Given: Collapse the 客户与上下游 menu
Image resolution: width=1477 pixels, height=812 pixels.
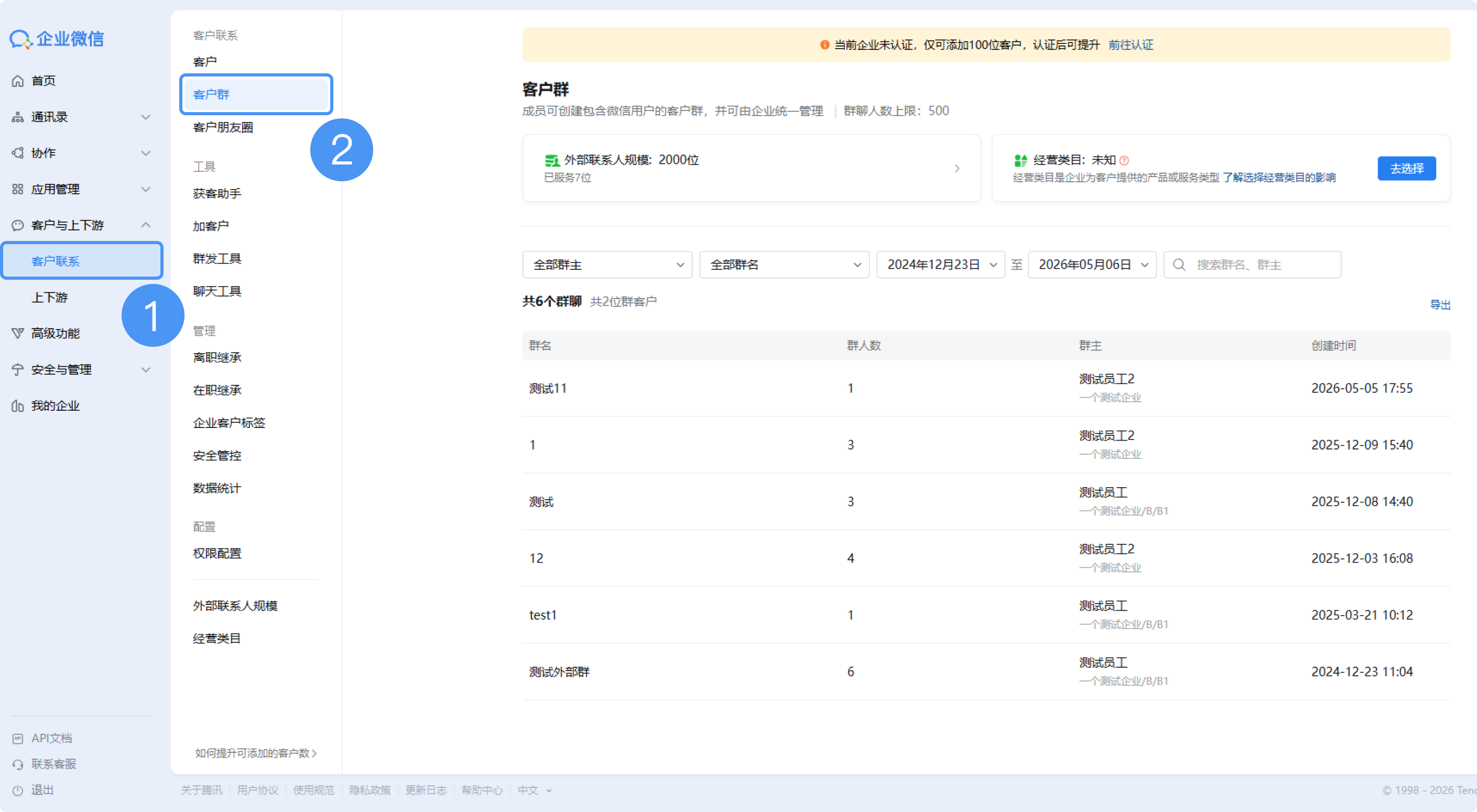Looking at the screenshot, I should tap(146, 225).
